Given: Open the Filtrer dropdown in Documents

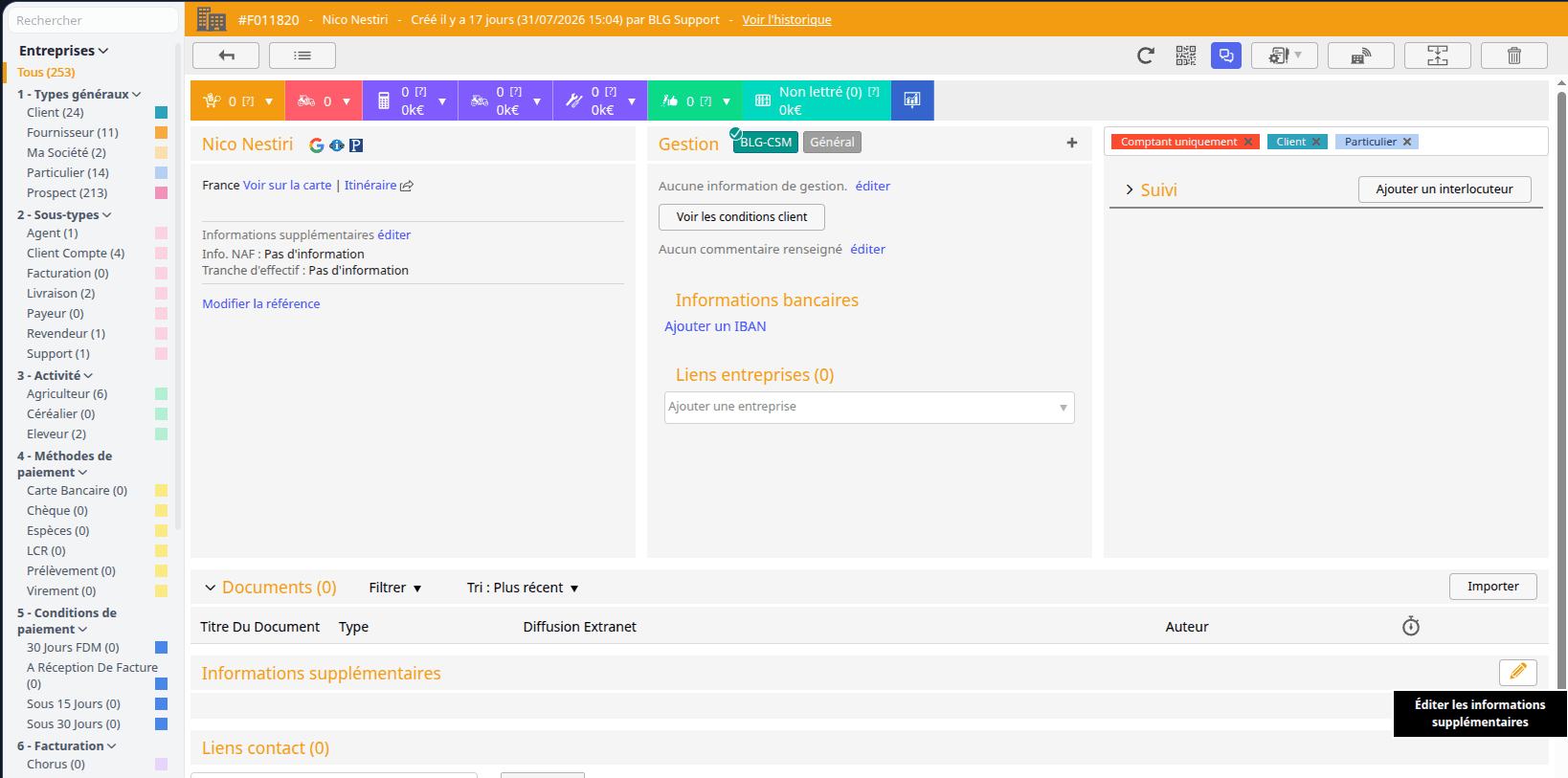Looking at the screenshot, I should coord(395,588).
